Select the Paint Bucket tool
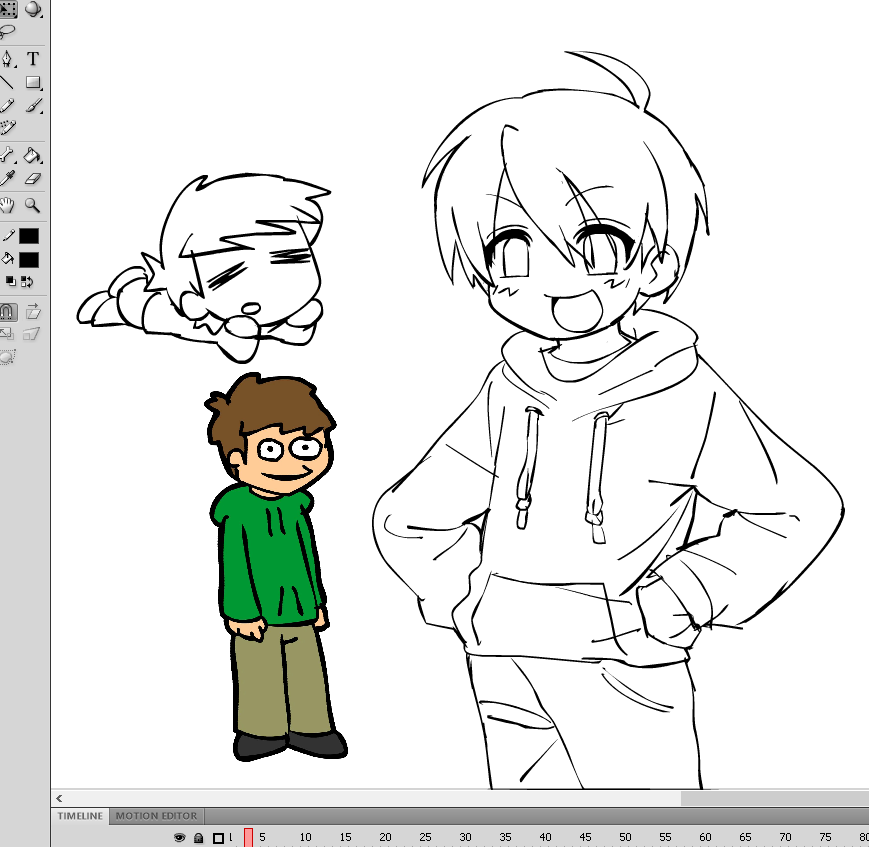Screen dimensions: 869x847 [x=33, y=155]
